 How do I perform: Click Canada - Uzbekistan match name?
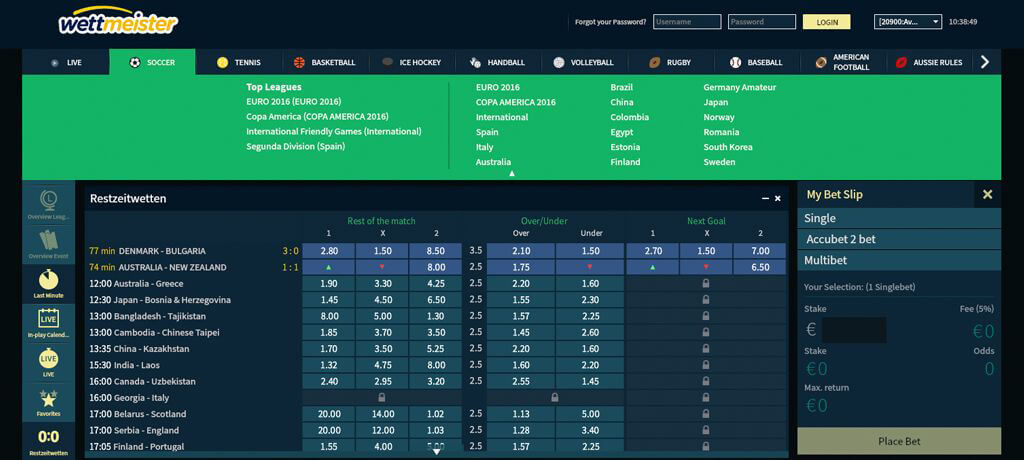pyautogui.click(x=155, y=381)
